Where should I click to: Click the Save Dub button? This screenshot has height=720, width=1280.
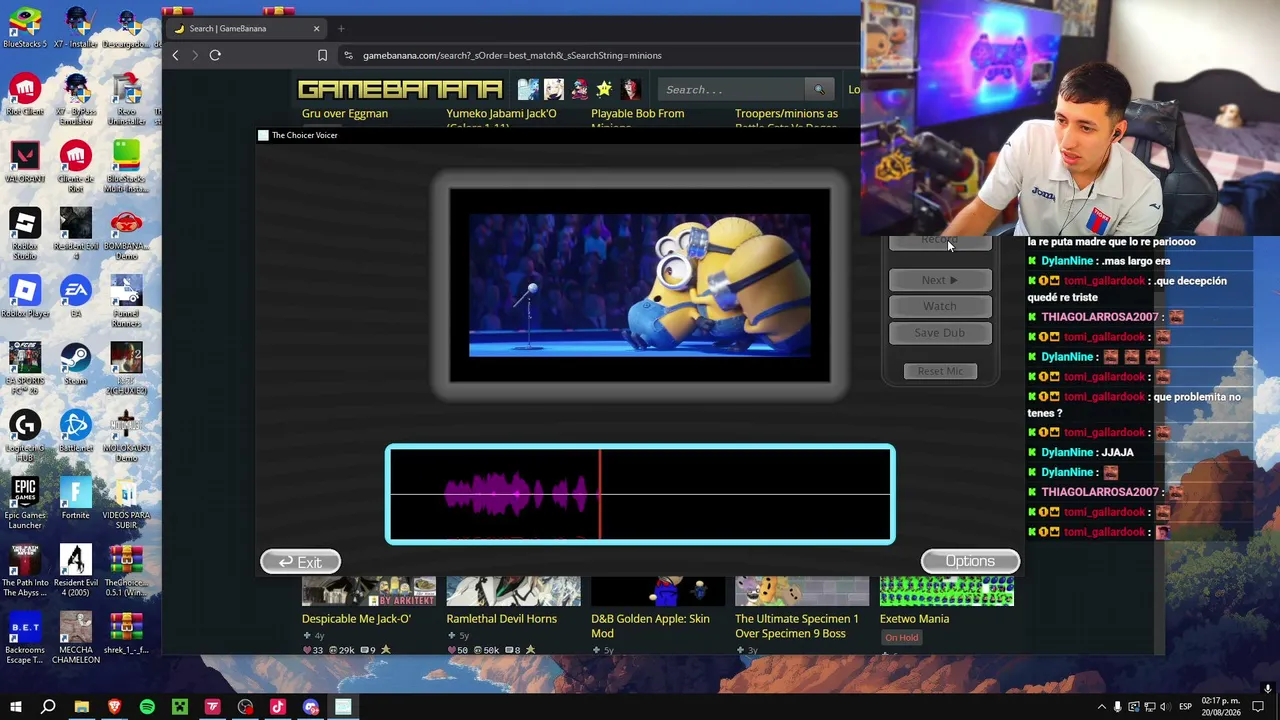pos(940,333)
